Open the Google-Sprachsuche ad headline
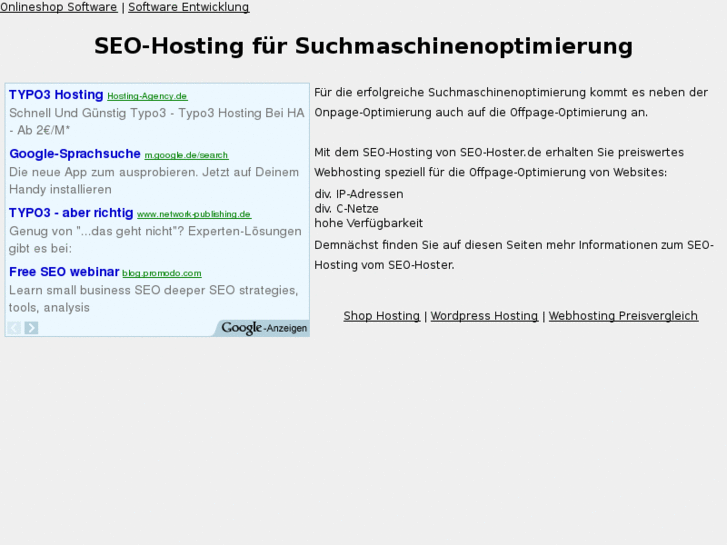Screen dimensions: 727x545 point(75,154)
